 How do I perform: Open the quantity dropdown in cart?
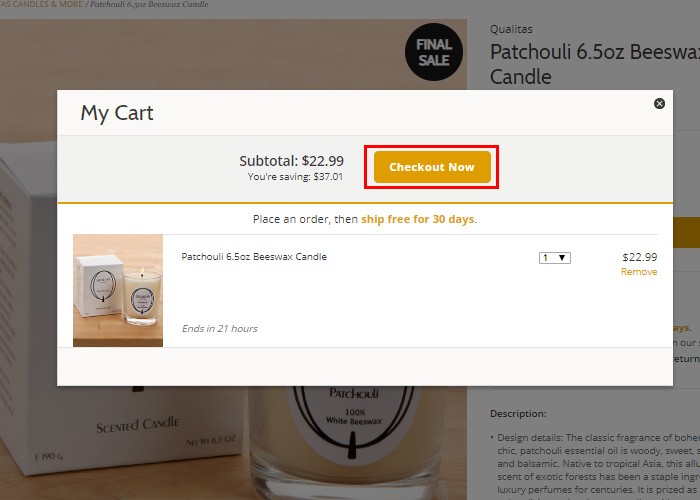click(555, 257)
